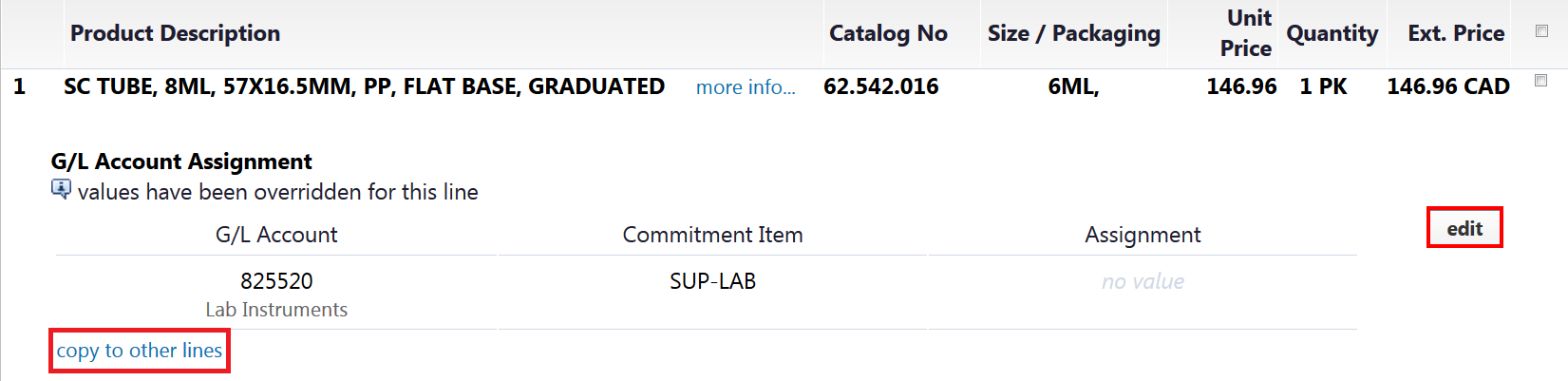Click the 'no value' Assignment field

click(x=1143, y=281)
